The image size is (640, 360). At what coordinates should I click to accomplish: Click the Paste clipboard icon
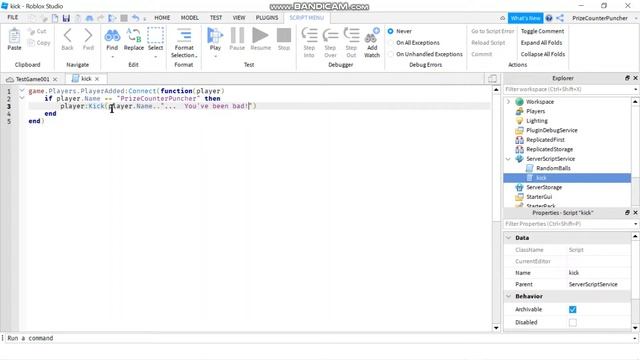click(x=14, y=36)
